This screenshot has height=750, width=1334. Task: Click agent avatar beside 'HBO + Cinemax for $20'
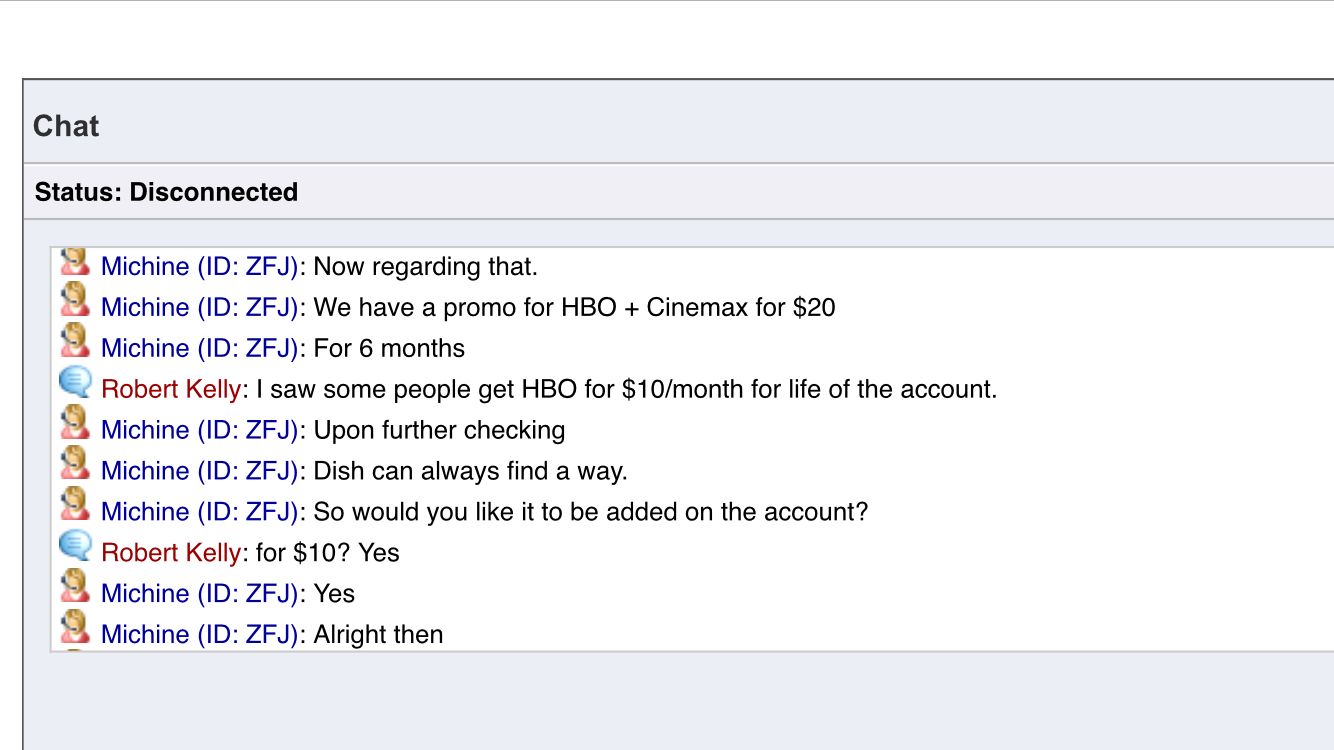click(75, 301)
